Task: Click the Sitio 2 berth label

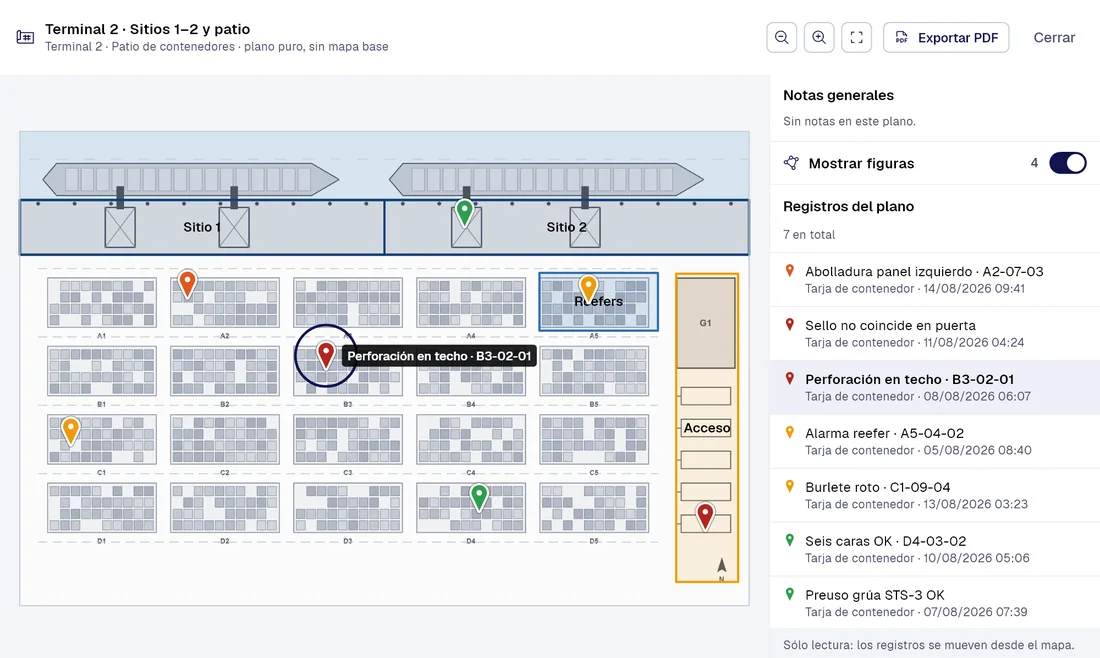Action: tap(566, 227)
